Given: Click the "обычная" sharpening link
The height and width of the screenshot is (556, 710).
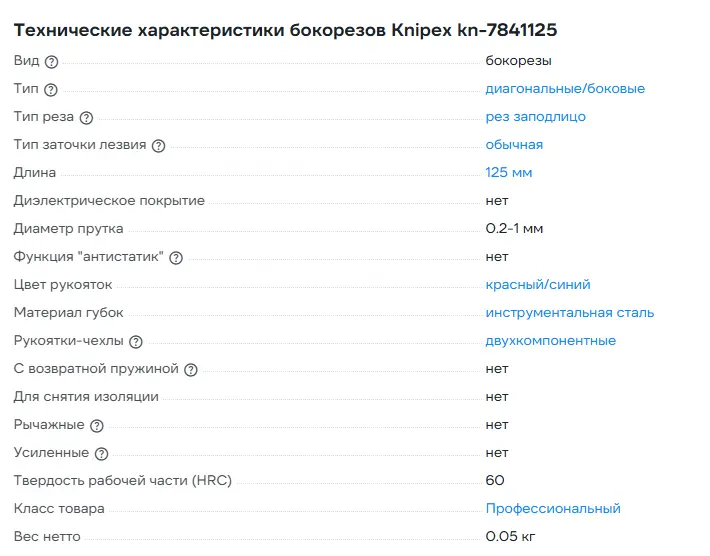Looking at the screenshot, I should pyautogui.click(x=514, y=145).
